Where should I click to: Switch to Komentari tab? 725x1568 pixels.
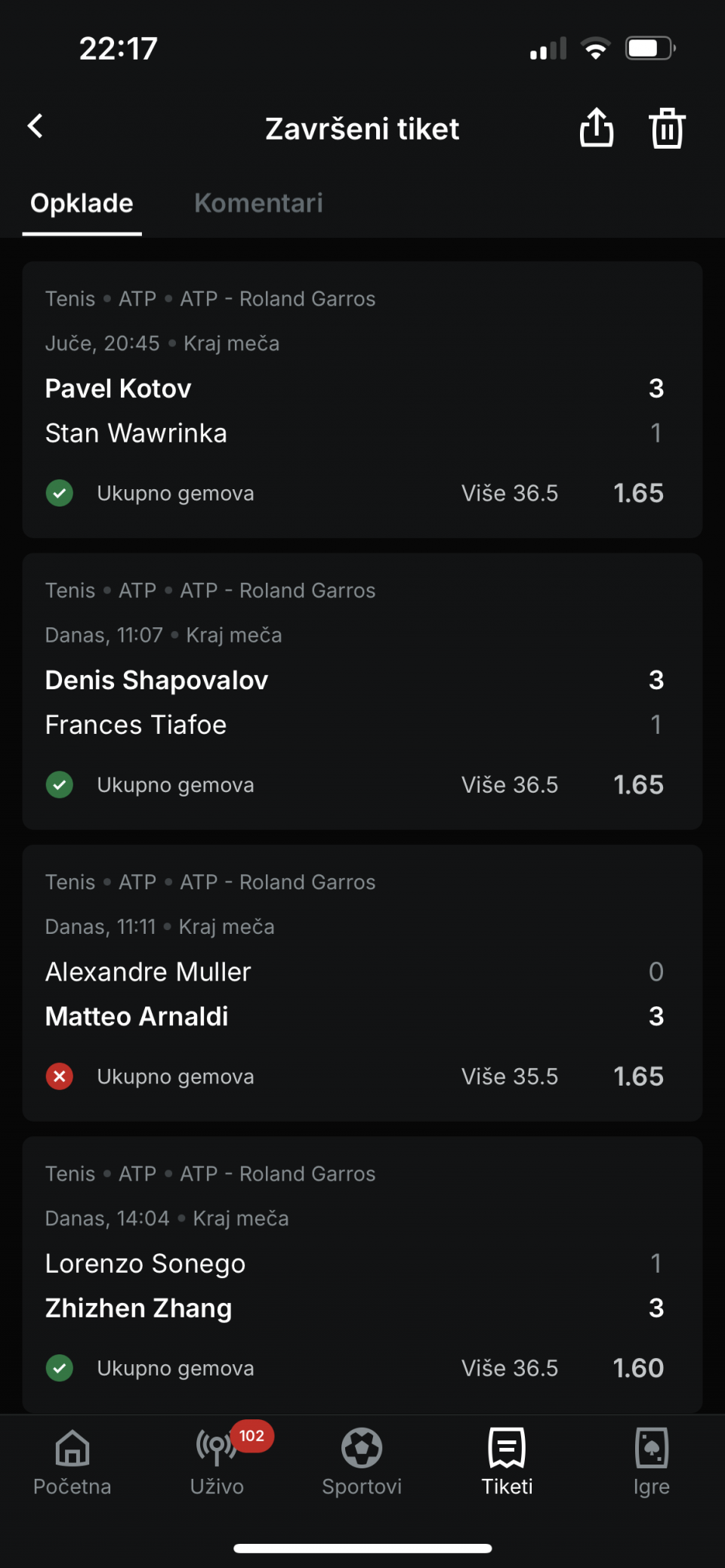pyautogui.click(x=258, y=203)
